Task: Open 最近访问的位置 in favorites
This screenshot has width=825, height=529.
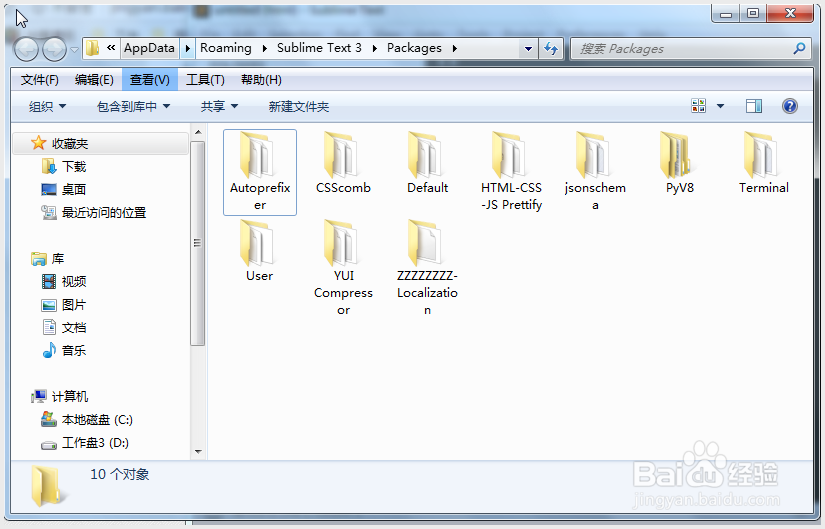Action: (x=94, y=213)
